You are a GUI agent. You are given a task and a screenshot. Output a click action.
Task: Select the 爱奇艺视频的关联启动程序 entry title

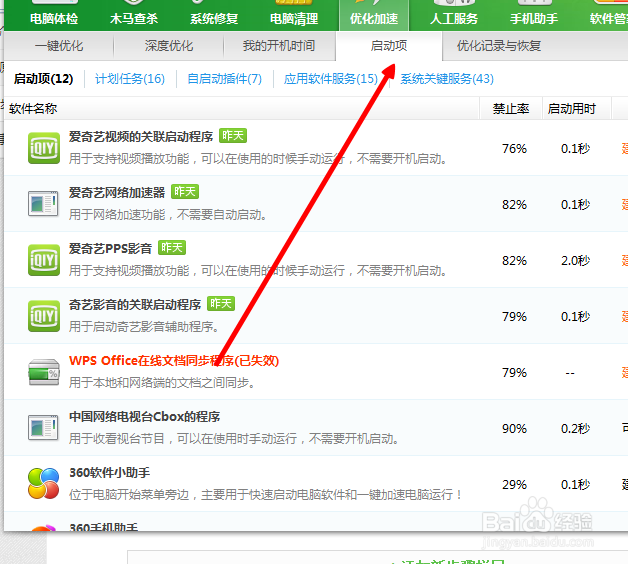141,137
